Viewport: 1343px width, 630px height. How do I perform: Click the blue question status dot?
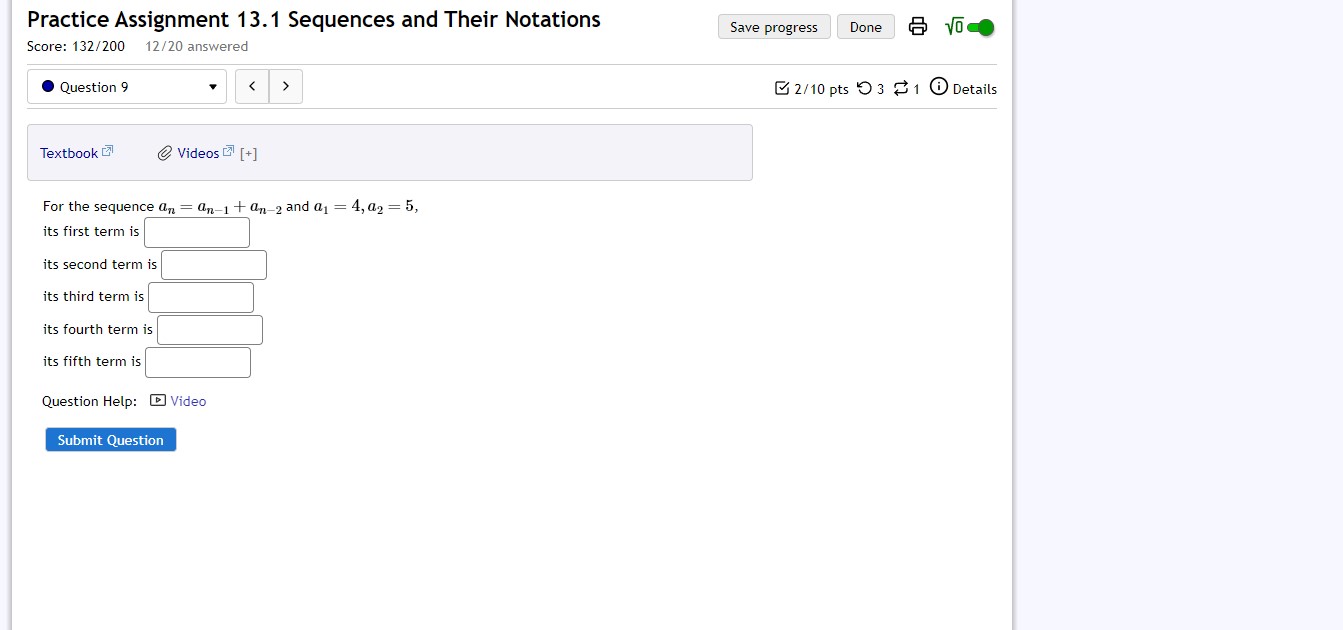tap(46, 86)
